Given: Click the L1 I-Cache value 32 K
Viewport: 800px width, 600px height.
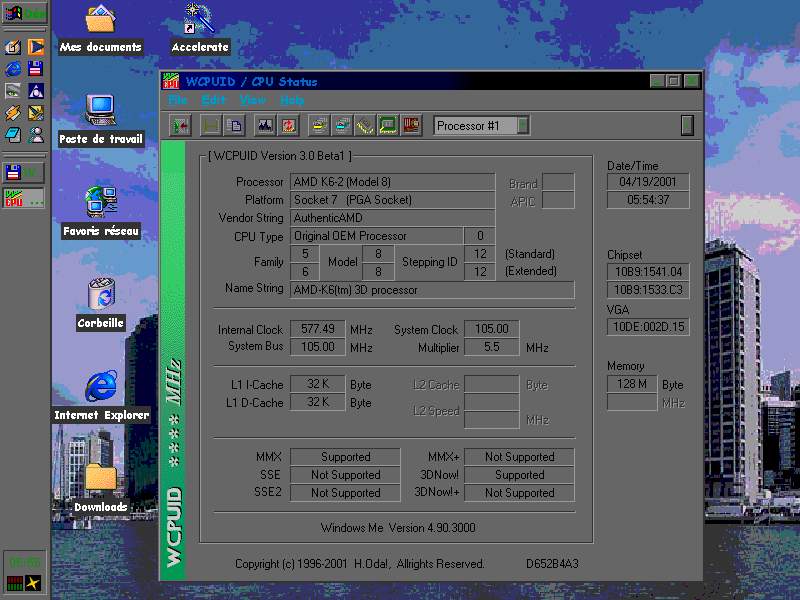Looking at the screenshot, I should click(317, 384).
